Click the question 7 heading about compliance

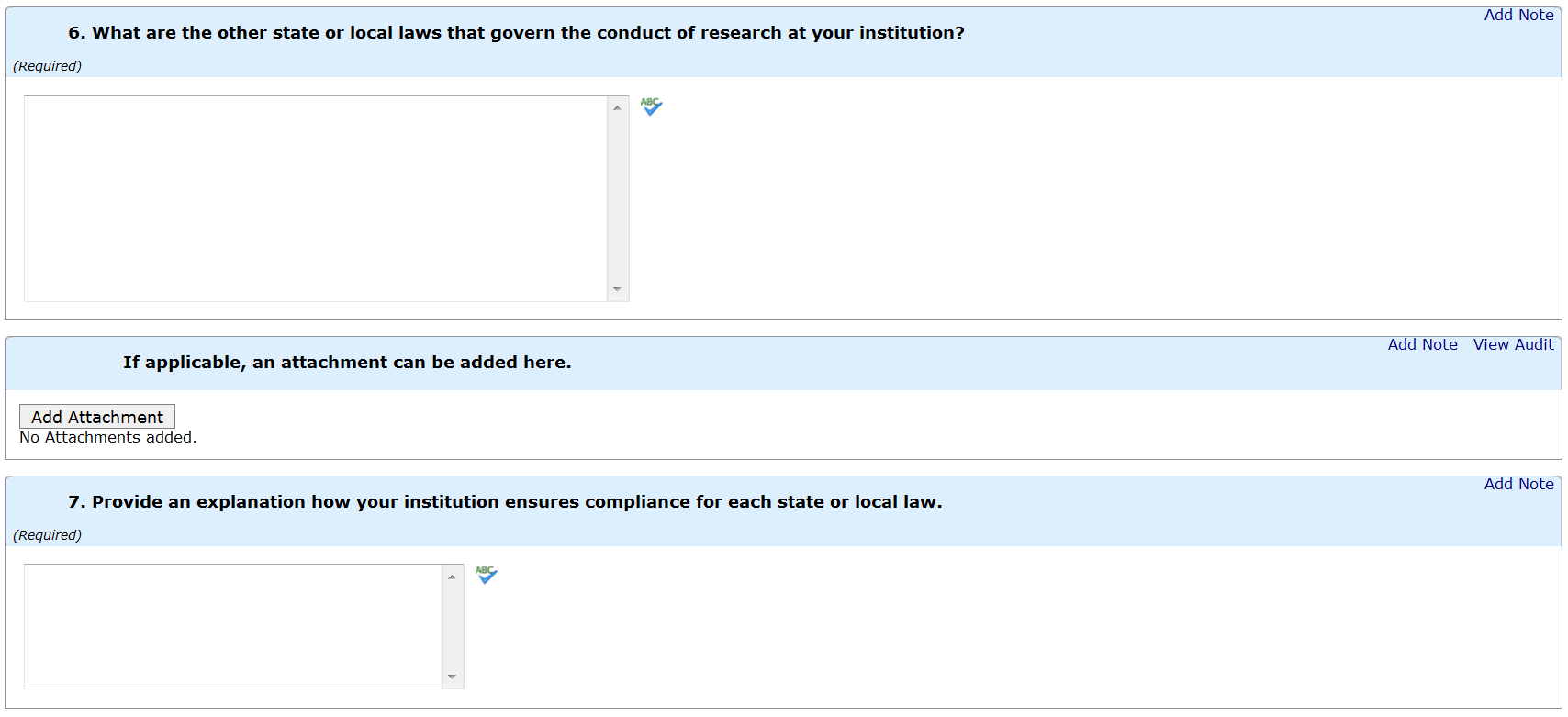[x=505, y=502]
